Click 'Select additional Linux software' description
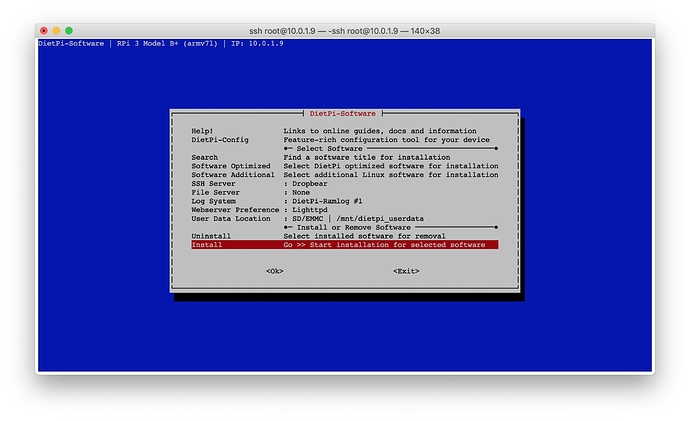The height and width of the screenshot is (421, 690). [391, 175]
